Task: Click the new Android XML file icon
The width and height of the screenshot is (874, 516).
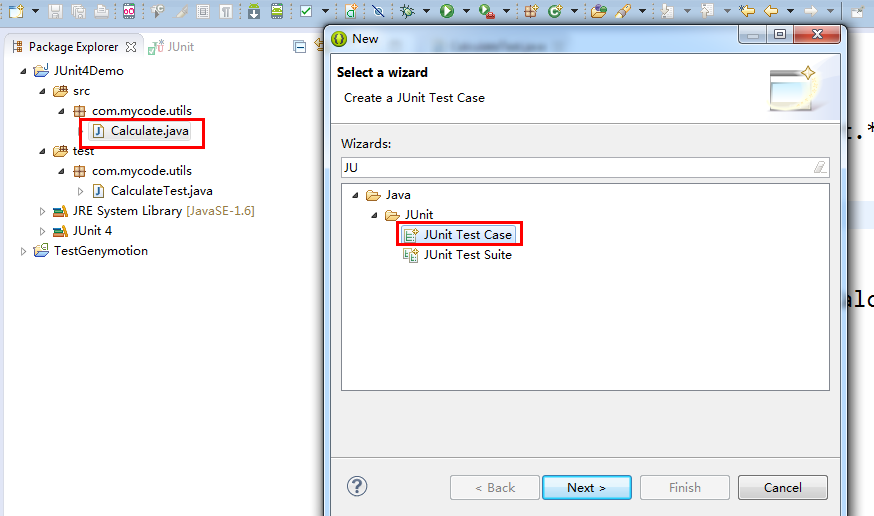Action: point(351,11)
